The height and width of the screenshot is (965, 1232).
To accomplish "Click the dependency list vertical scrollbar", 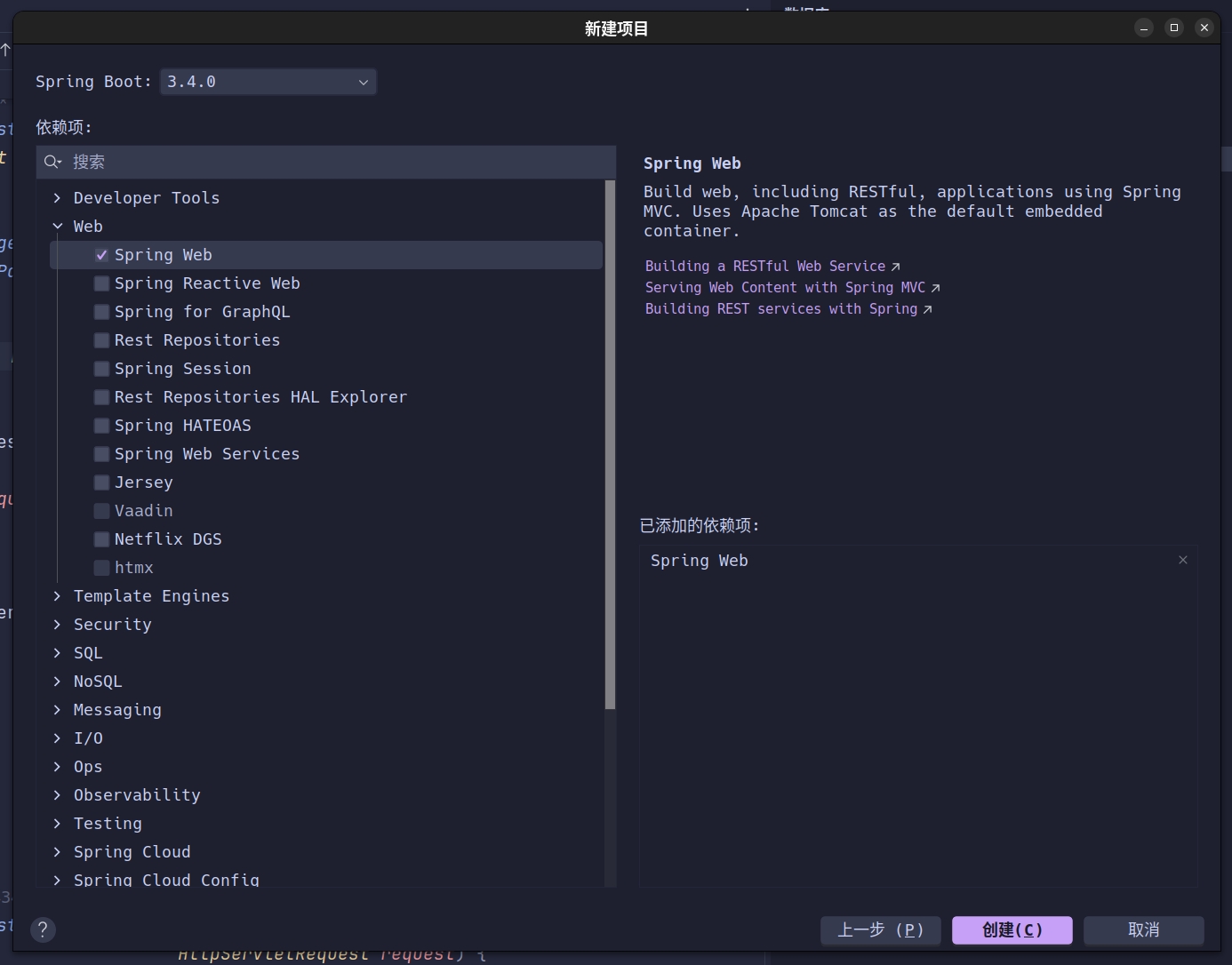I will click(610, 444).
